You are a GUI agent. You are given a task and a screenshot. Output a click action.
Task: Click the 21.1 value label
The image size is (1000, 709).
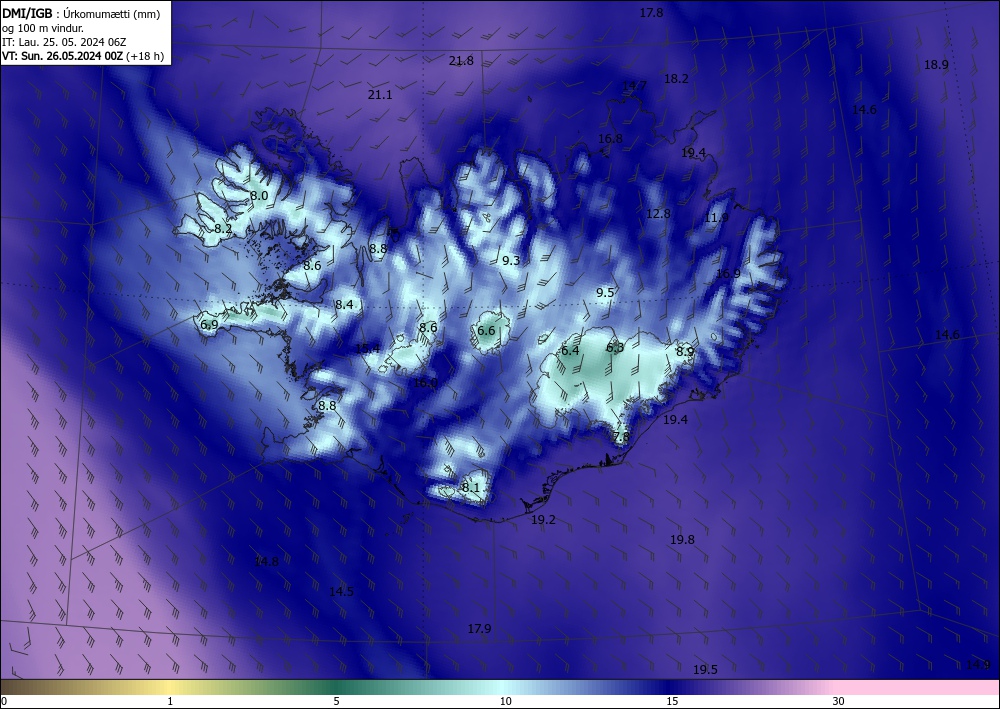380,94
